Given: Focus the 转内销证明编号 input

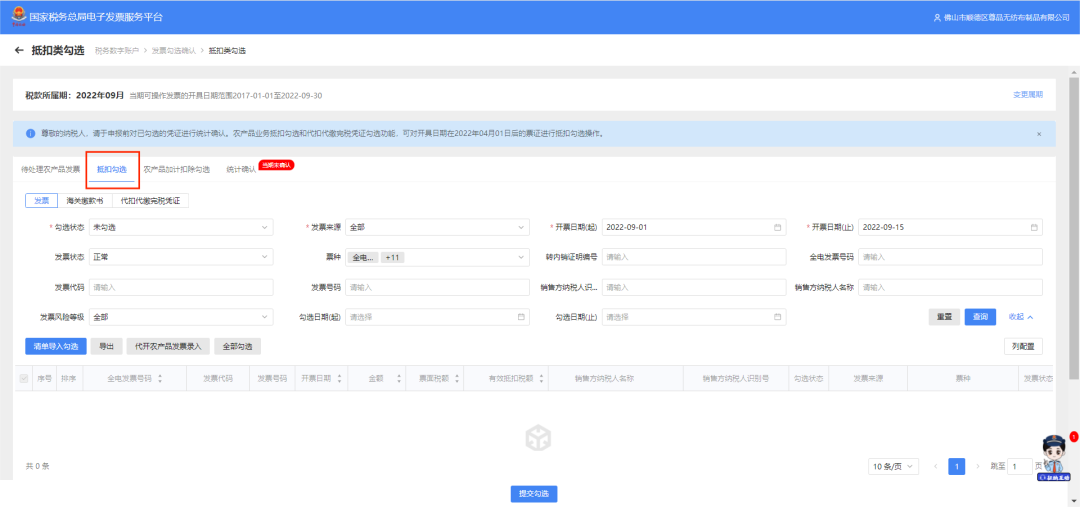Looking at the screenshot, I should (694, 257).
